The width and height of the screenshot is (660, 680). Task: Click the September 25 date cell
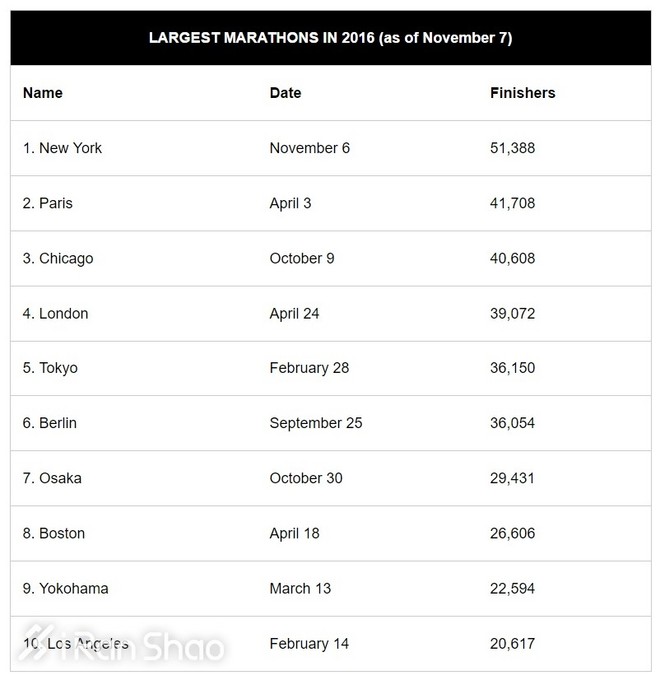pyautogui.click(x=316, y=423)
